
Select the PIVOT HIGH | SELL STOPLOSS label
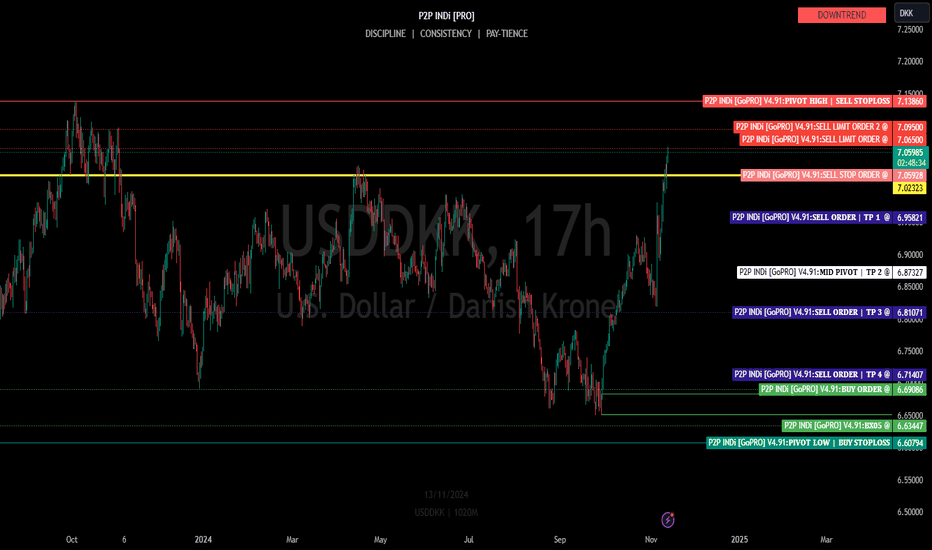click(797, 101)
